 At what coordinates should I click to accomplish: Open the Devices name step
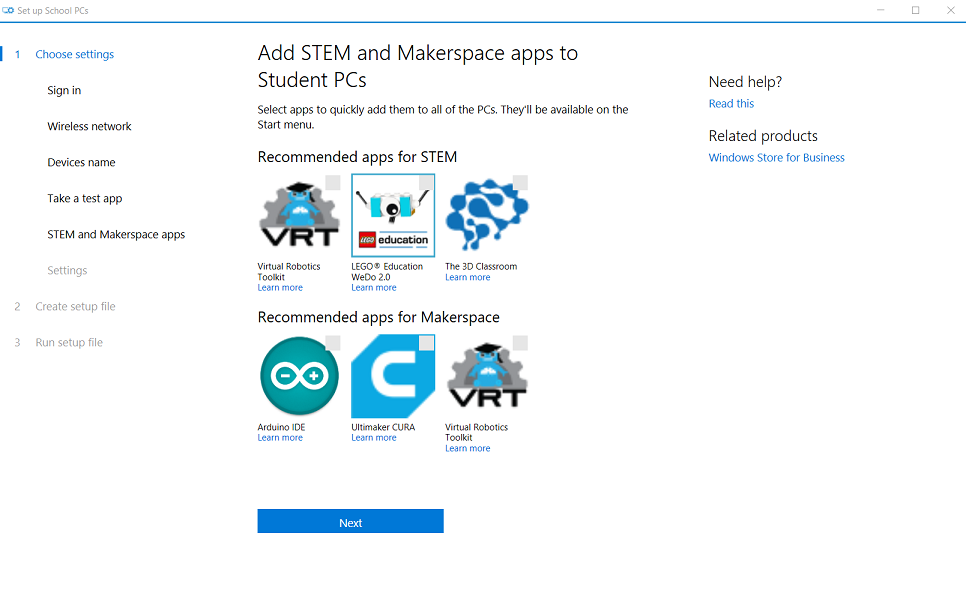coord(81,163)
